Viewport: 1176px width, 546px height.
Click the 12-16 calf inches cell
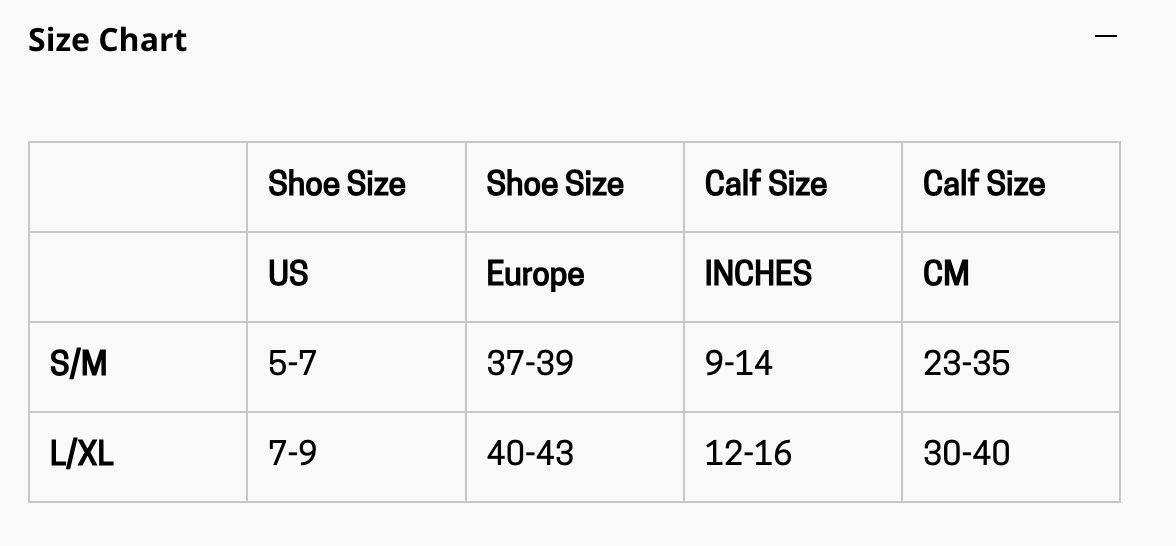coord(793,457)
